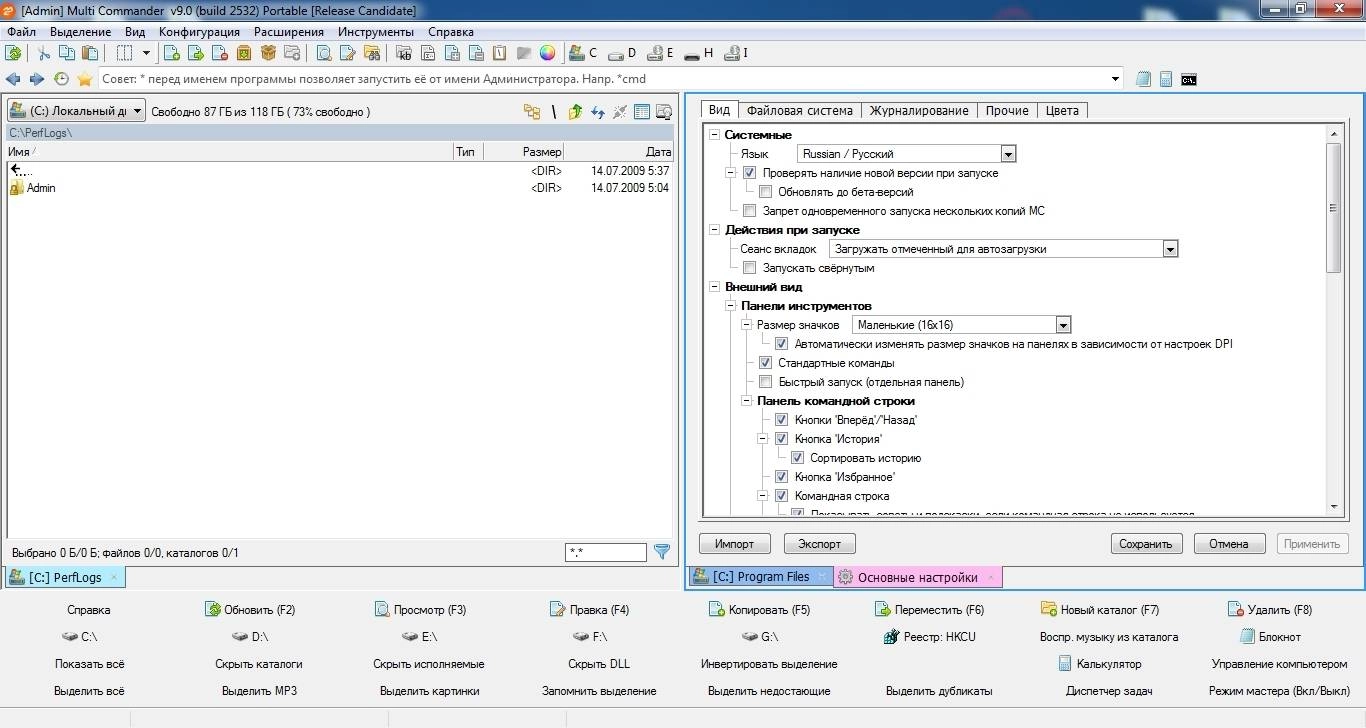The width and height of the screenshot is (1366, 728).
Task: Uncheck "Кнопки 'Вперёд'/'Назад'" checkbox
Action: pyautogui.click(x=782, y=420)
